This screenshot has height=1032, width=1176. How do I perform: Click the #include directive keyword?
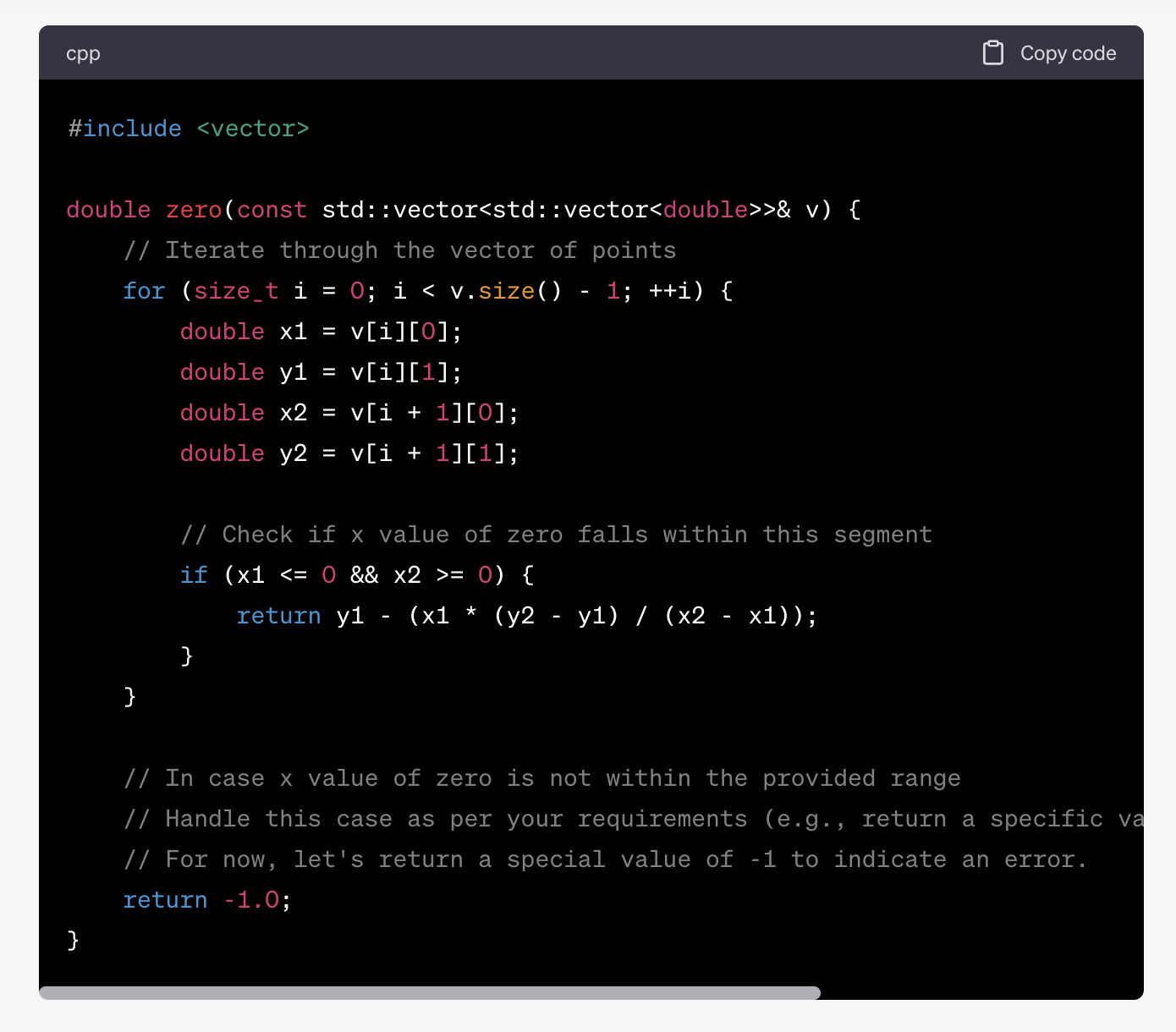(x=124, y=129)
